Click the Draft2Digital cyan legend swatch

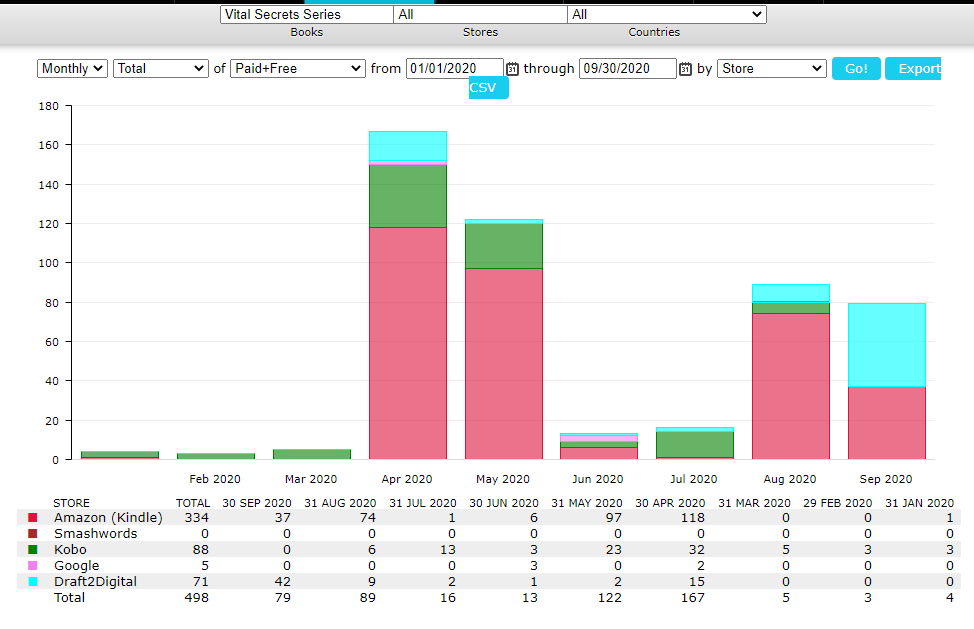(x=33, y=581)
